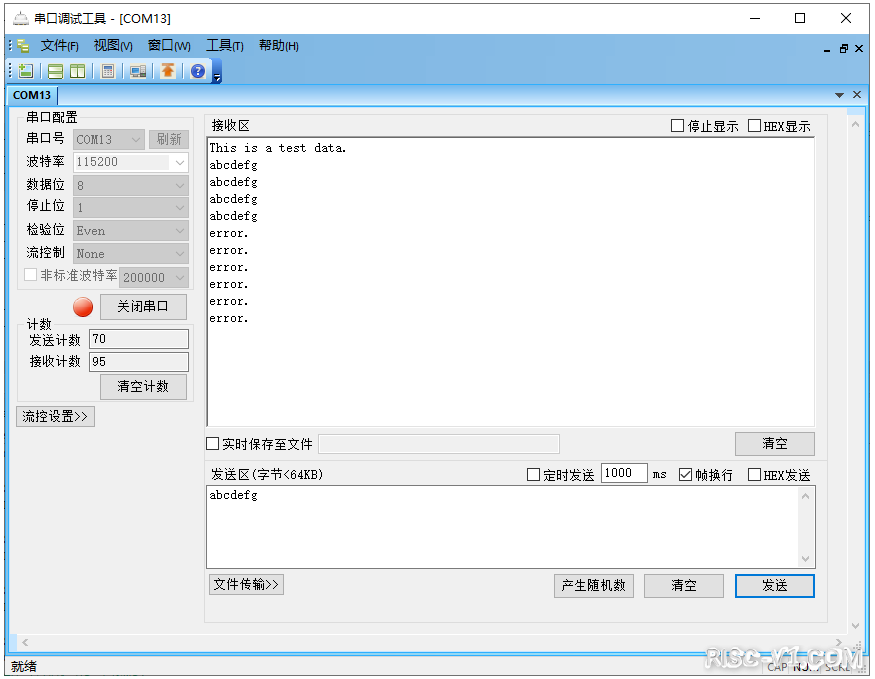
Task: Click the orange upload arrow toolbar icon
Action: (167, 70)
